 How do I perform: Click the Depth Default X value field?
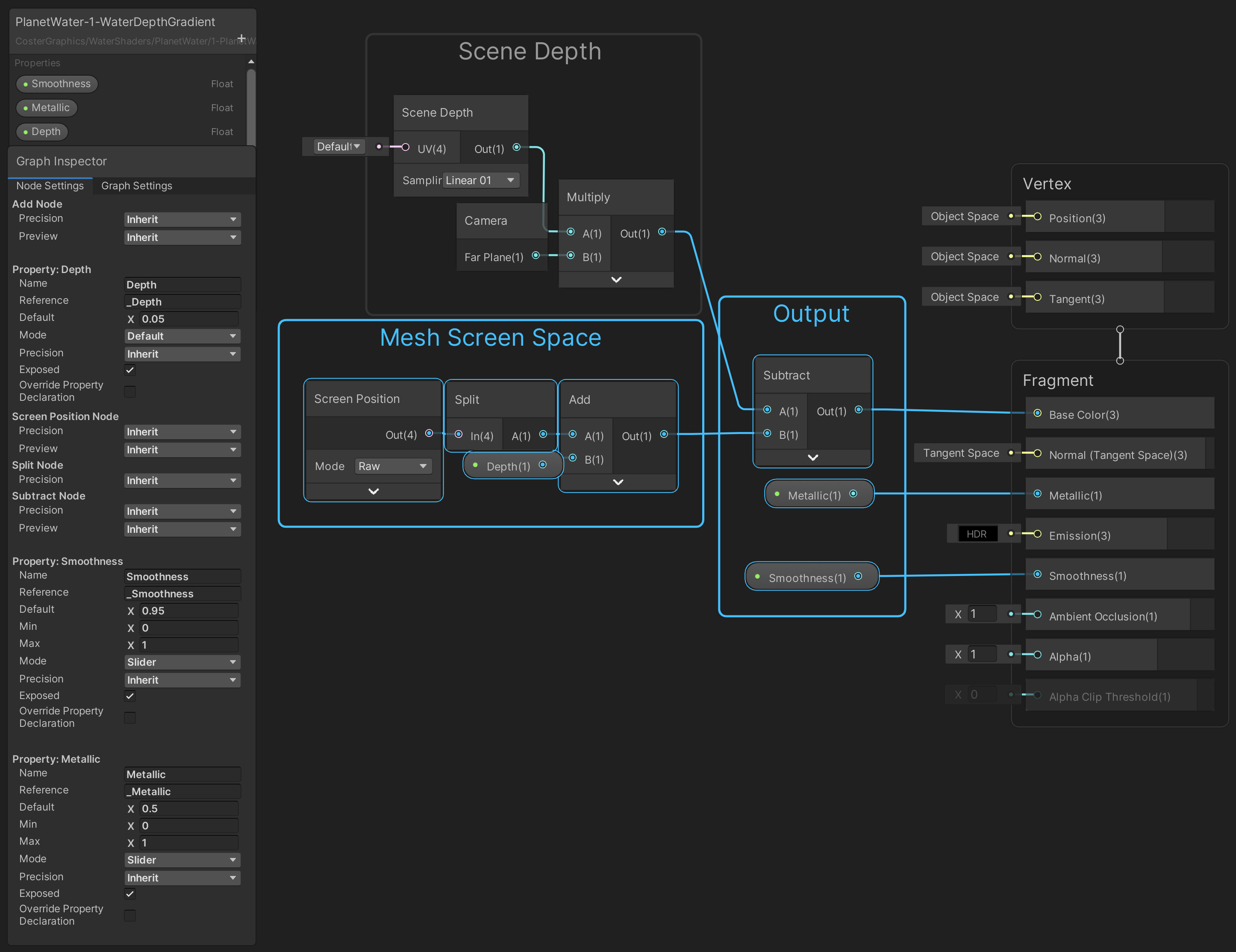(x=188, y=319)
